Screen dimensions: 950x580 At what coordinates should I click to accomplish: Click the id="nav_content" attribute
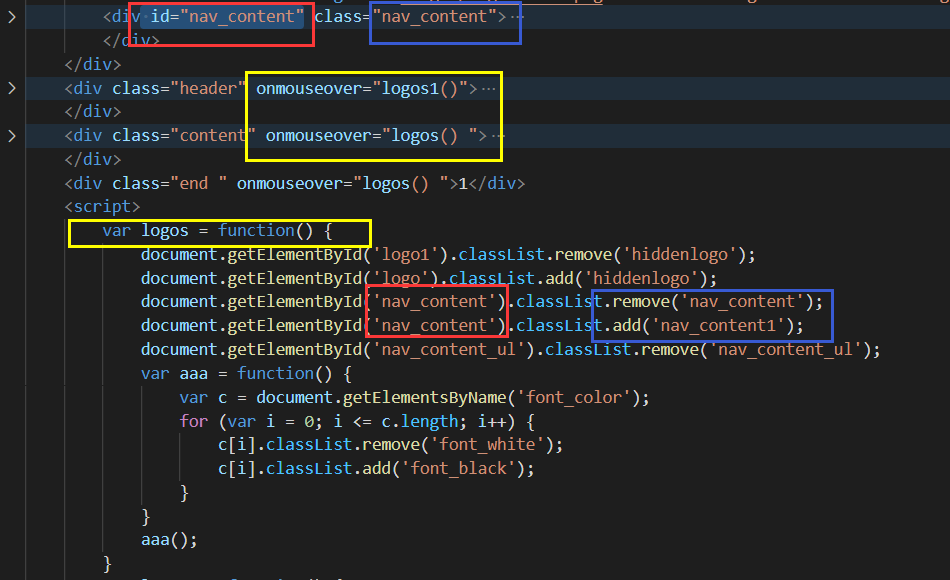[227, 16]
